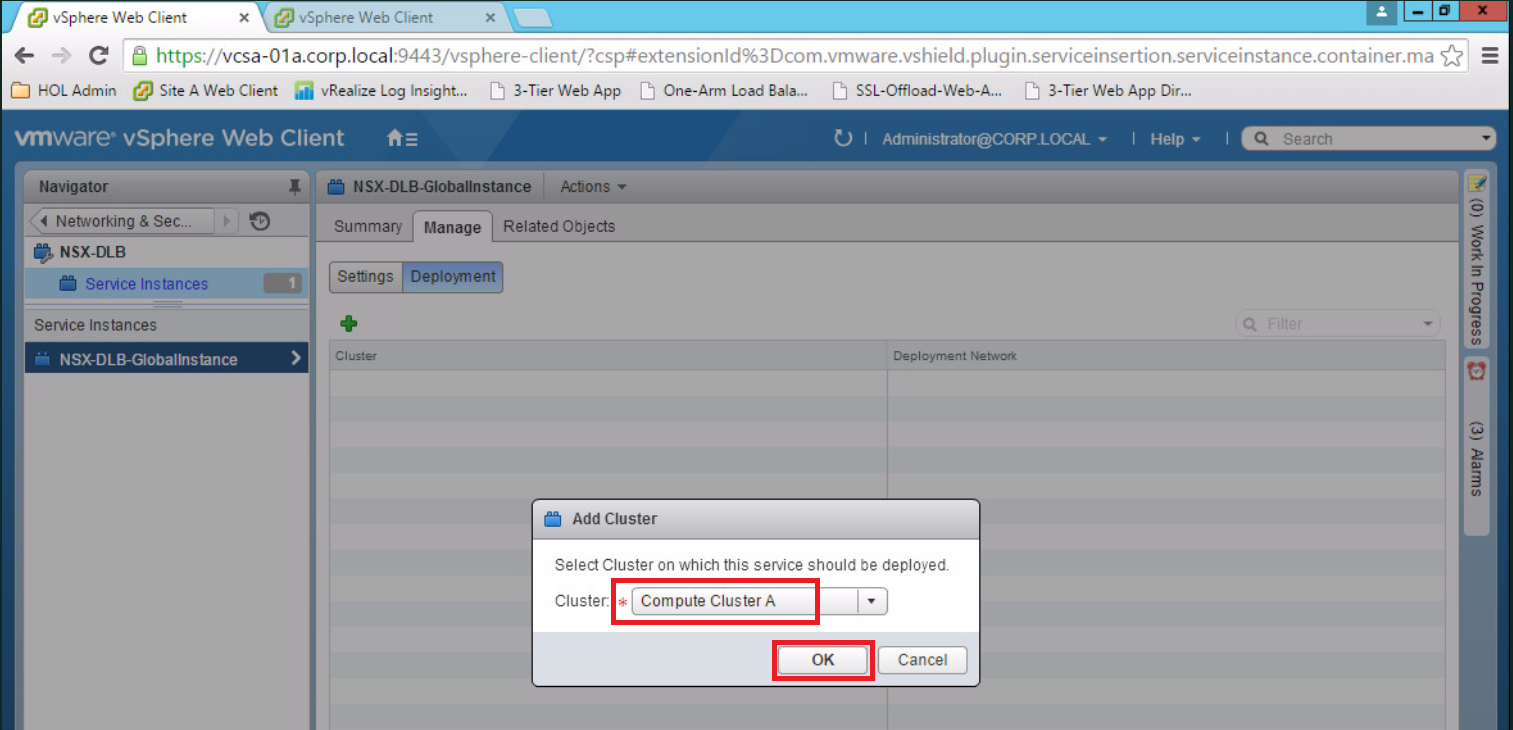Cancel the Add Cluster dialog
Image resolution: width=1513 pixels, height=730 pixels.
pos(922,660)
